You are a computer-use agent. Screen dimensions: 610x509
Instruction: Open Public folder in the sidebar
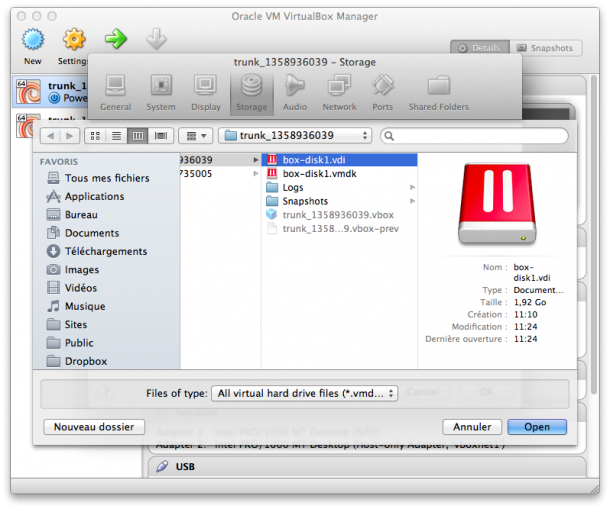[70, 342]
